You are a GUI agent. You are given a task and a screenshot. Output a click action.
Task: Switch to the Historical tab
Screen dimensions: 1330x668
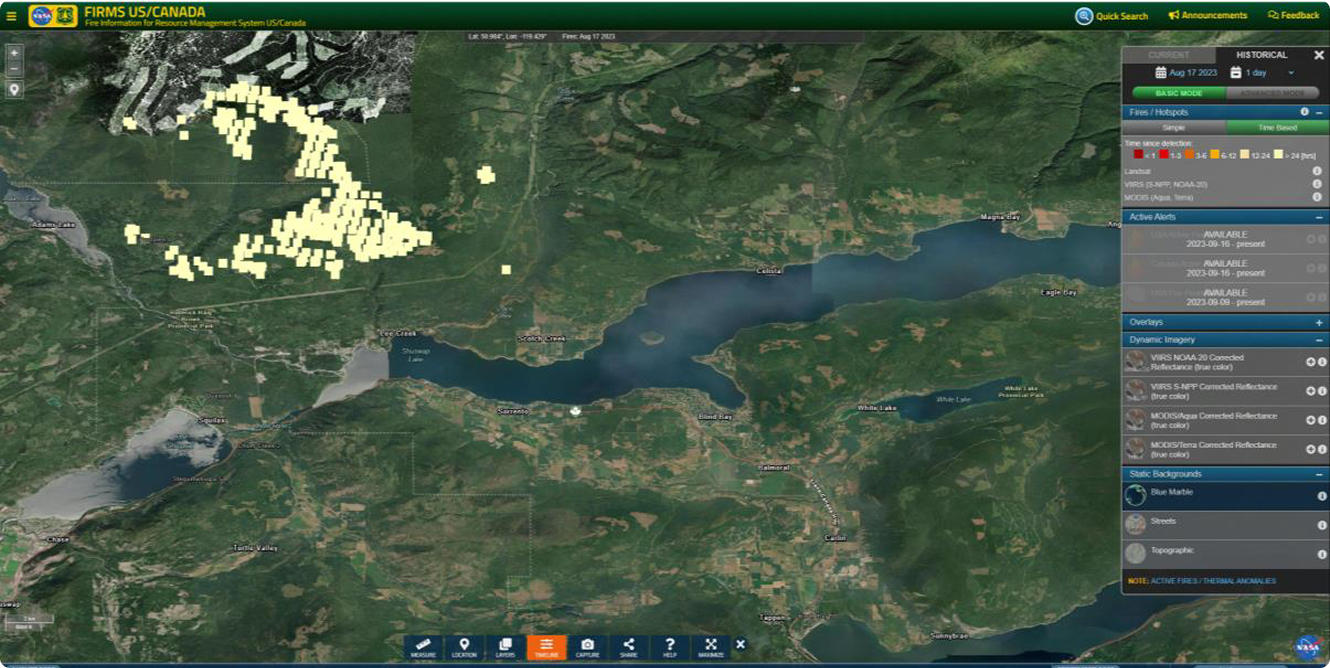[x=1261, y=55]
